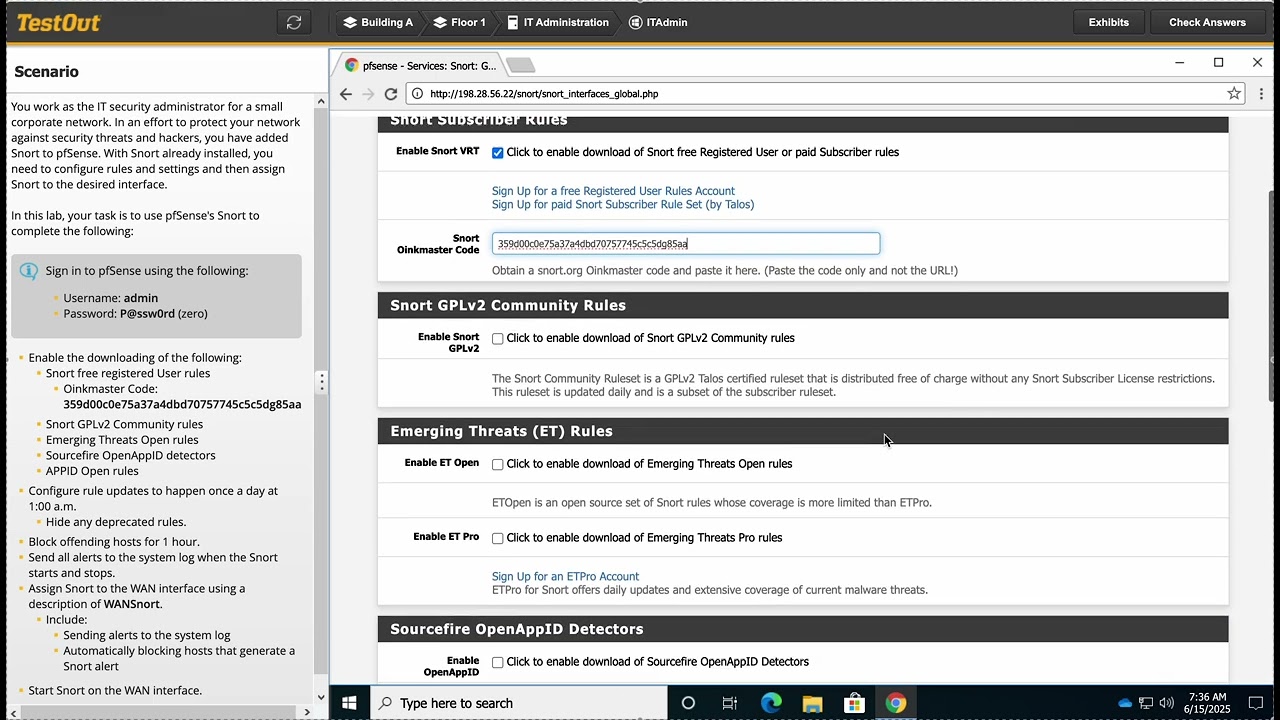The image size is (1280, 720).
Task: Open the notifications action center icon
Action: click(1257, 703)
